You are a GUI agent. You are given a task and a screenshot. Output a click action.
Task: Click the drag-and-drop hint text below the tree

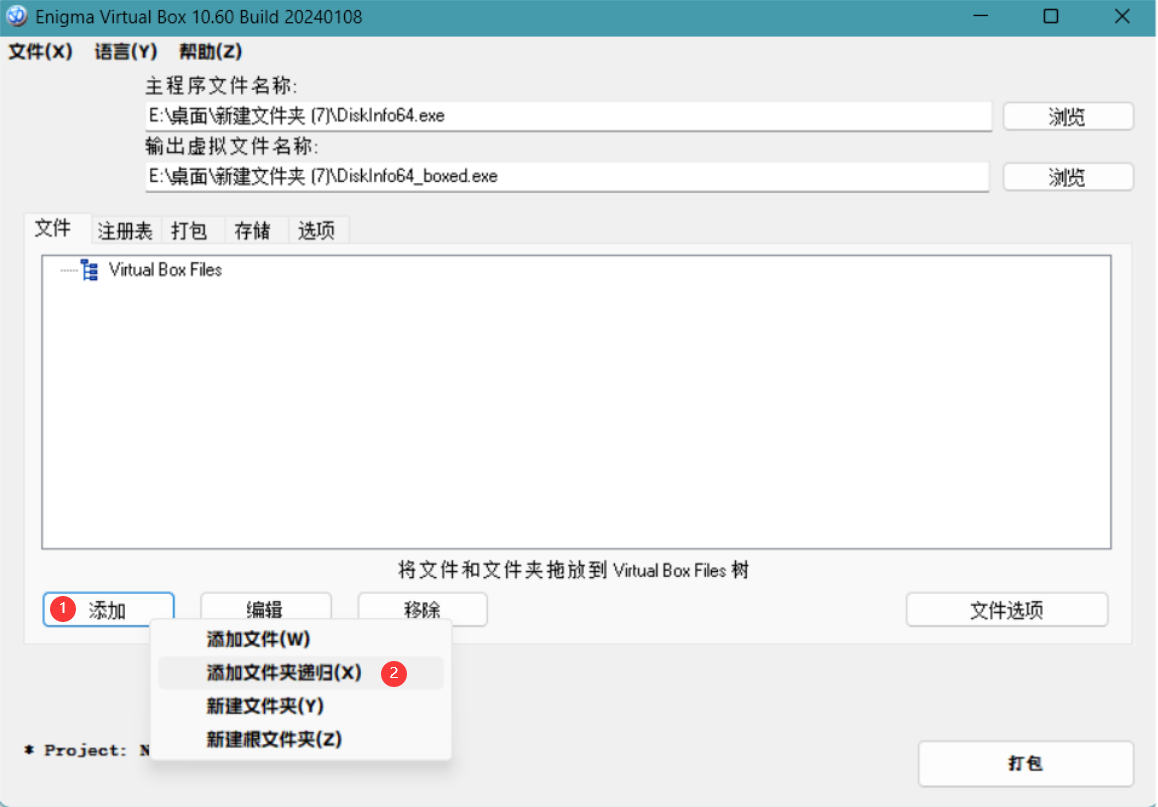tap(574, 570)
